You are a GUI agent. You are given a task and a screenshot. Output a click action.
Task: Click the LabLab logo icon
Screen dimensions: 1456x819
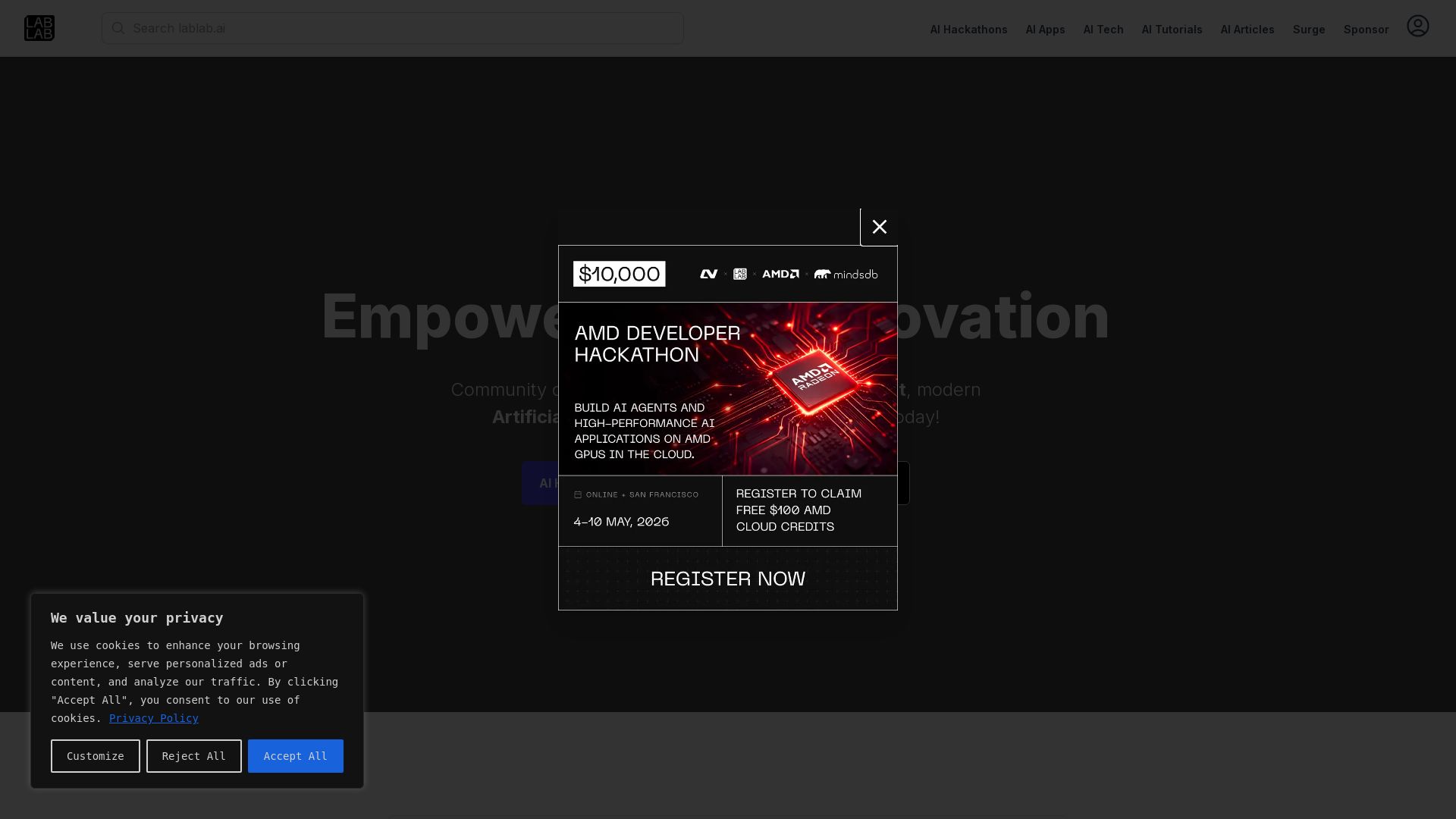coord(39,28)
